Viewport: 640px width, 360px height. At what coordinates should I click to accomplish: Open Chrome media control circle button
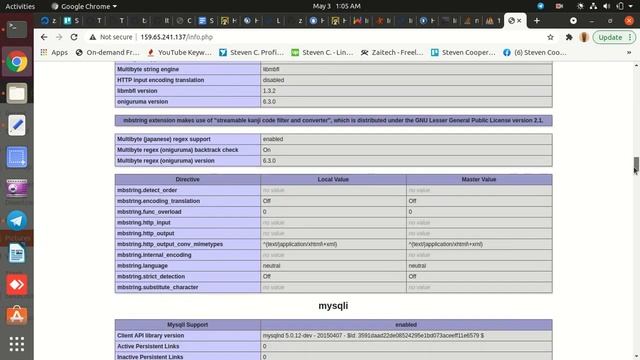(x=573, y=20)
